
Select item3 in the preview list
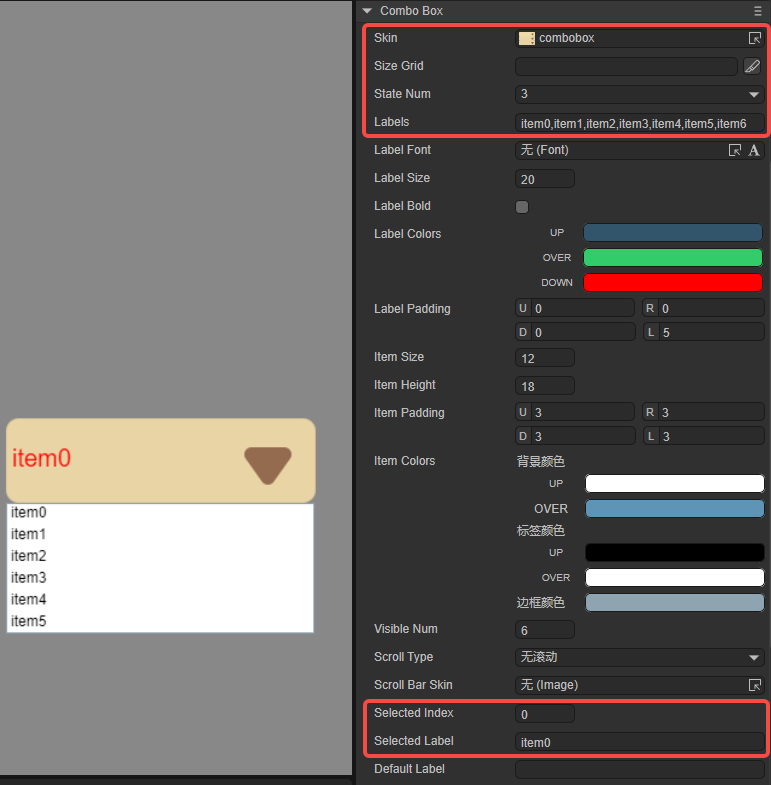(29, 578)
